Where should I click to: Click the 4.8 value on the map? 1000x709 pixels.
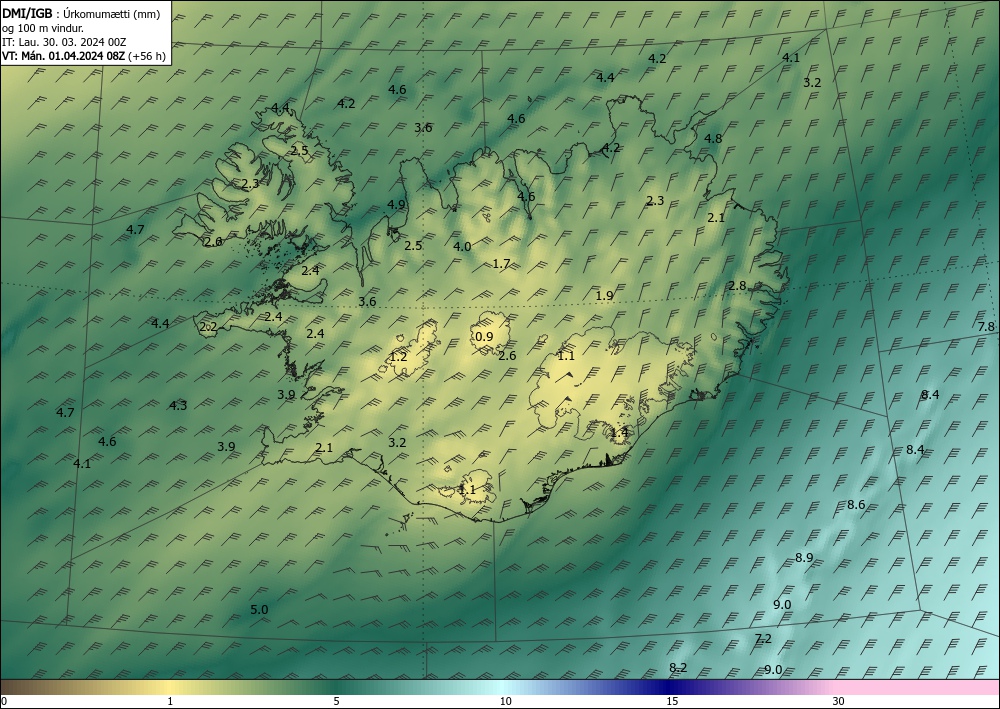(713, 138)
